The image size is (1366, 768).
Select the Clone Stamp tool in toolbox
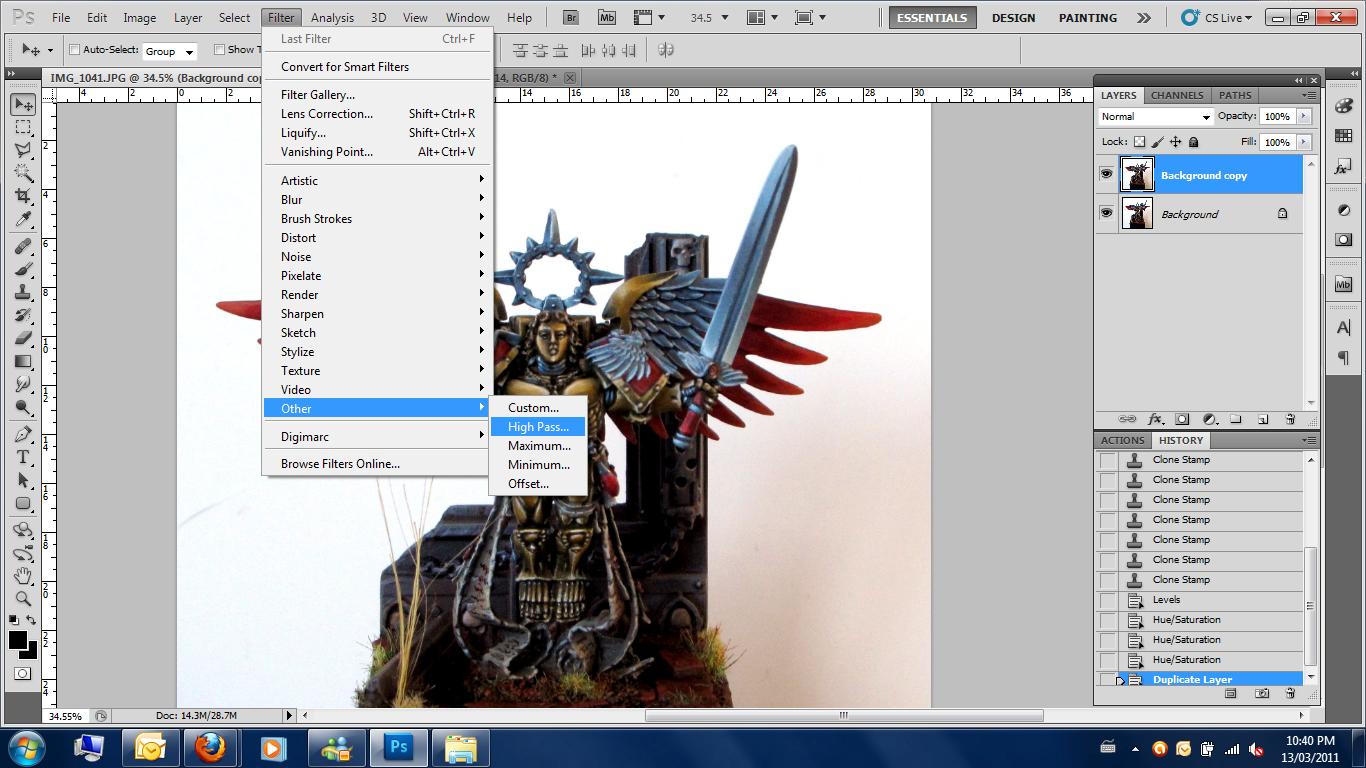[x=23, y=292]
